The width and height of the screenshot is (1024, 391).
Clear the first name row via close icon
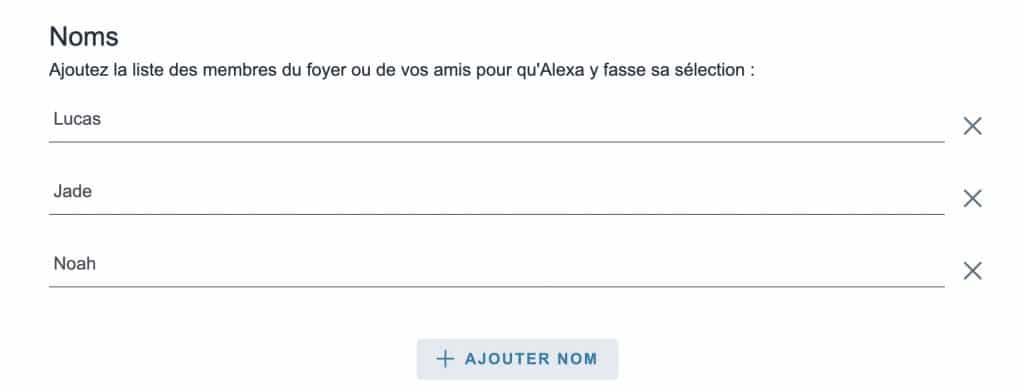point(972,126)
